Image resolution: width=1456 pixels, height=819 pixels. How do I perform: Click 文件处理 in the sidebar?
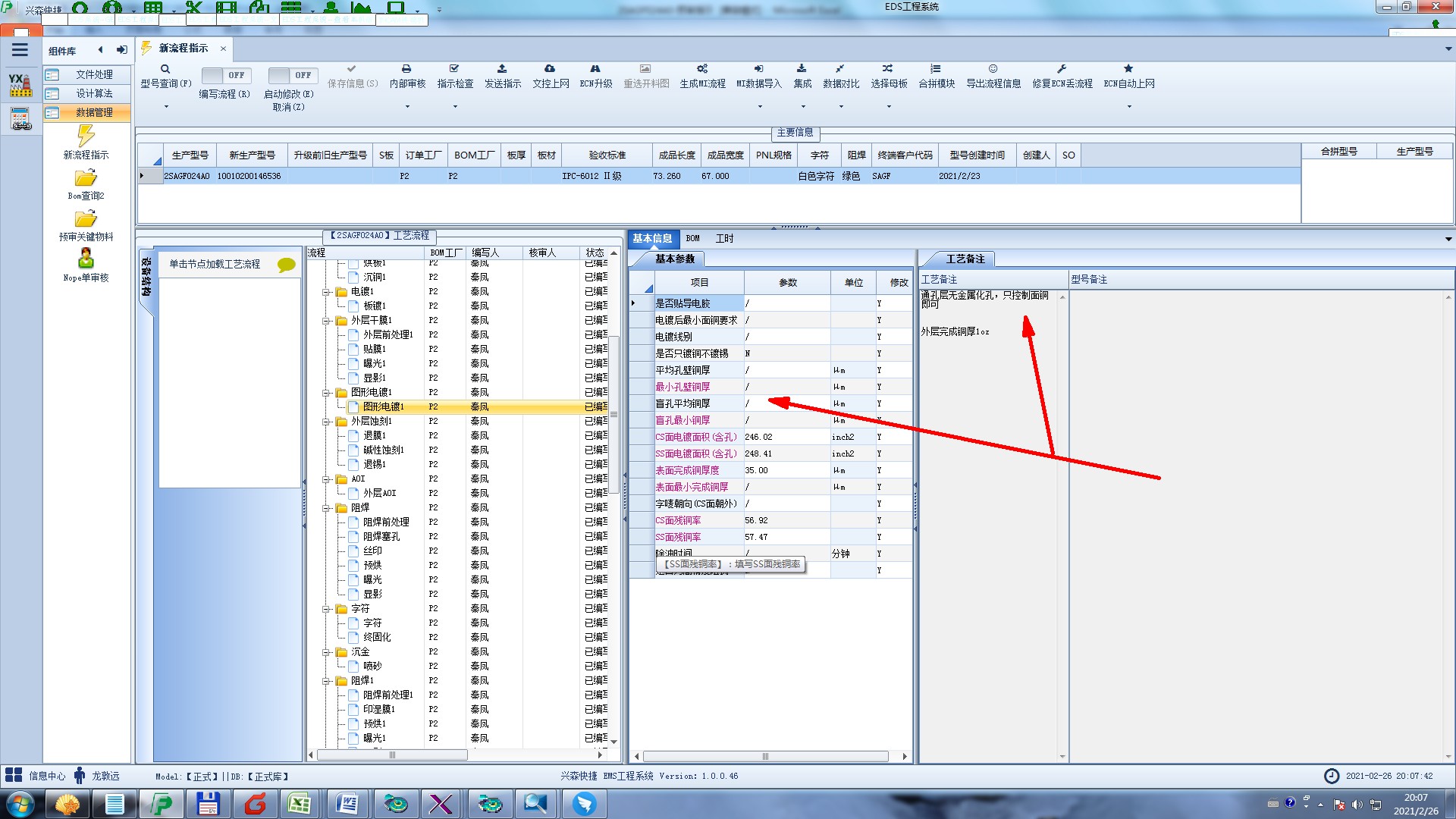94,74
